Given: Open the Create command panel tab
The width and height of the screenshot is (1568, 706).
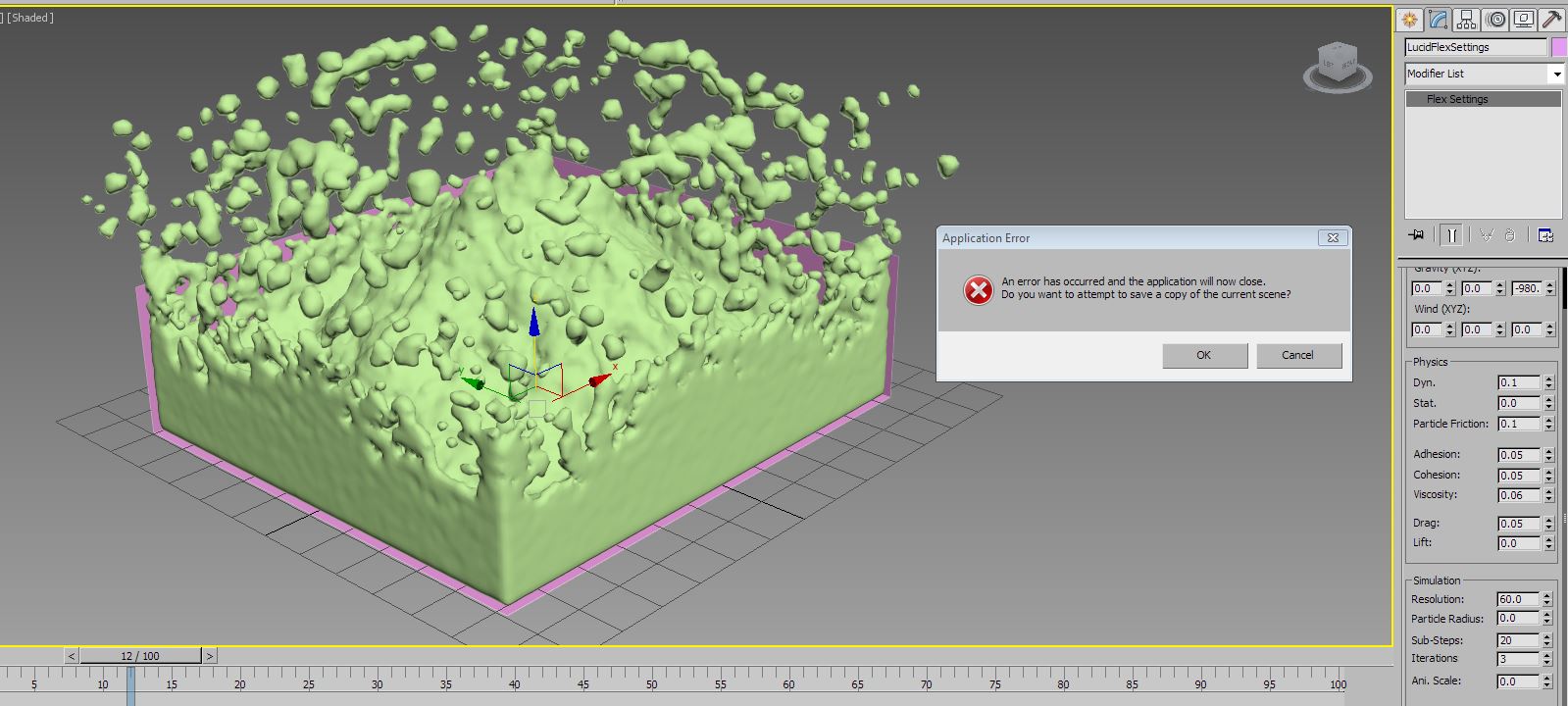Looking at the screenshot, I should tap(1410, 20).
